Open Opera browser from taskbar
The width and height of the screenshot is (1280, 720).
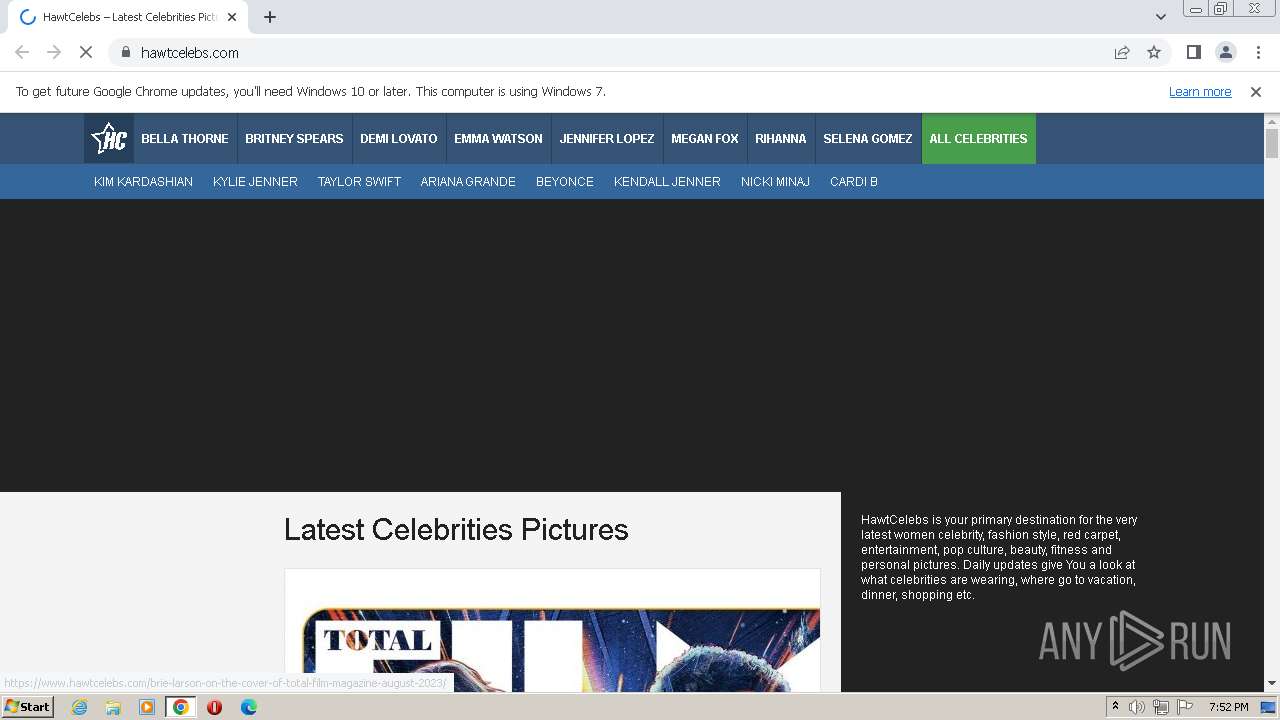pos(214,707)
